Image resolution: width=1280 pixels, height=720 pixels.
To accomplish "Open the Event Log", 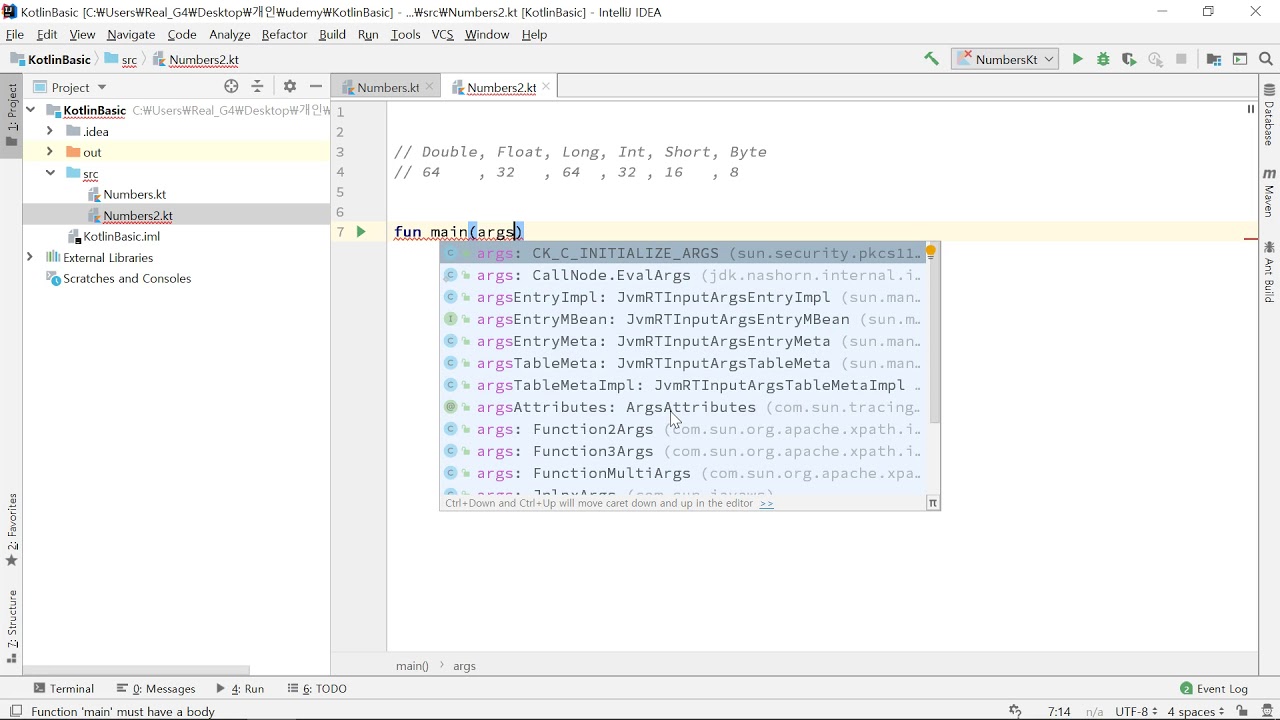I will (1215, 689).
